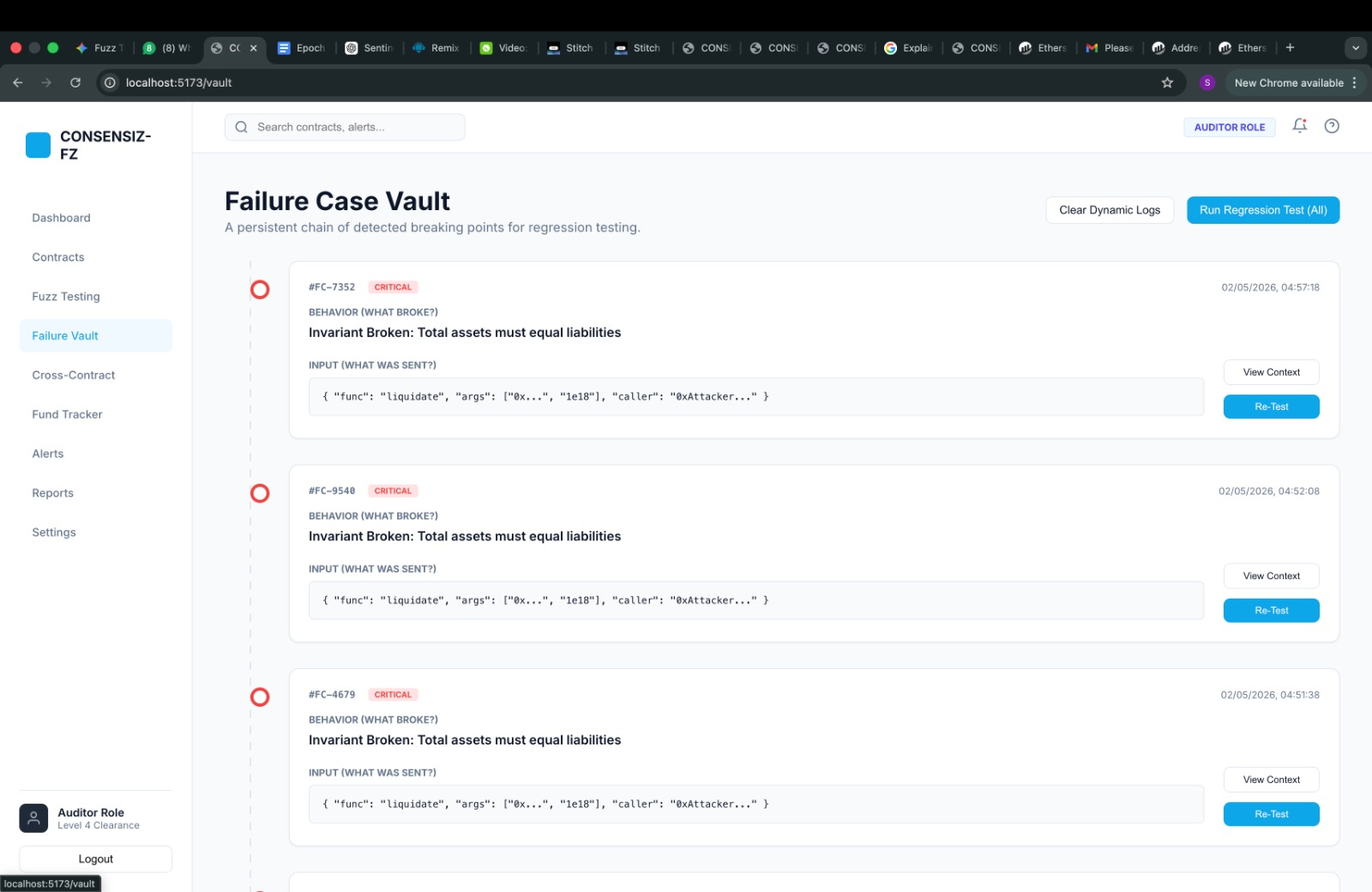Click the timeline marker beside #FC-9540

point(260,493)
